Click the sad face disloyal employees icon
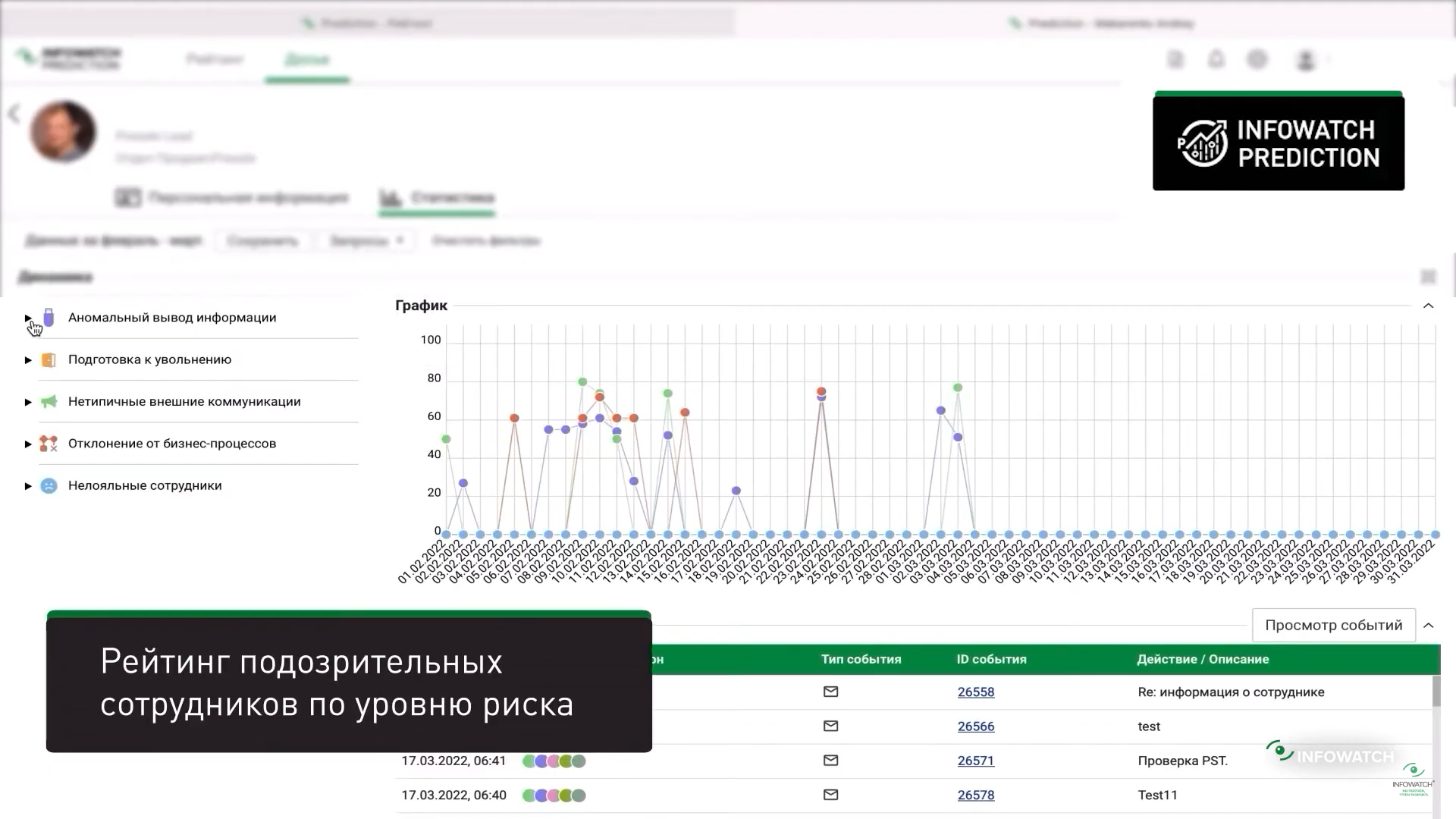This screenshot has width=1456, height=819. (49, 486)
